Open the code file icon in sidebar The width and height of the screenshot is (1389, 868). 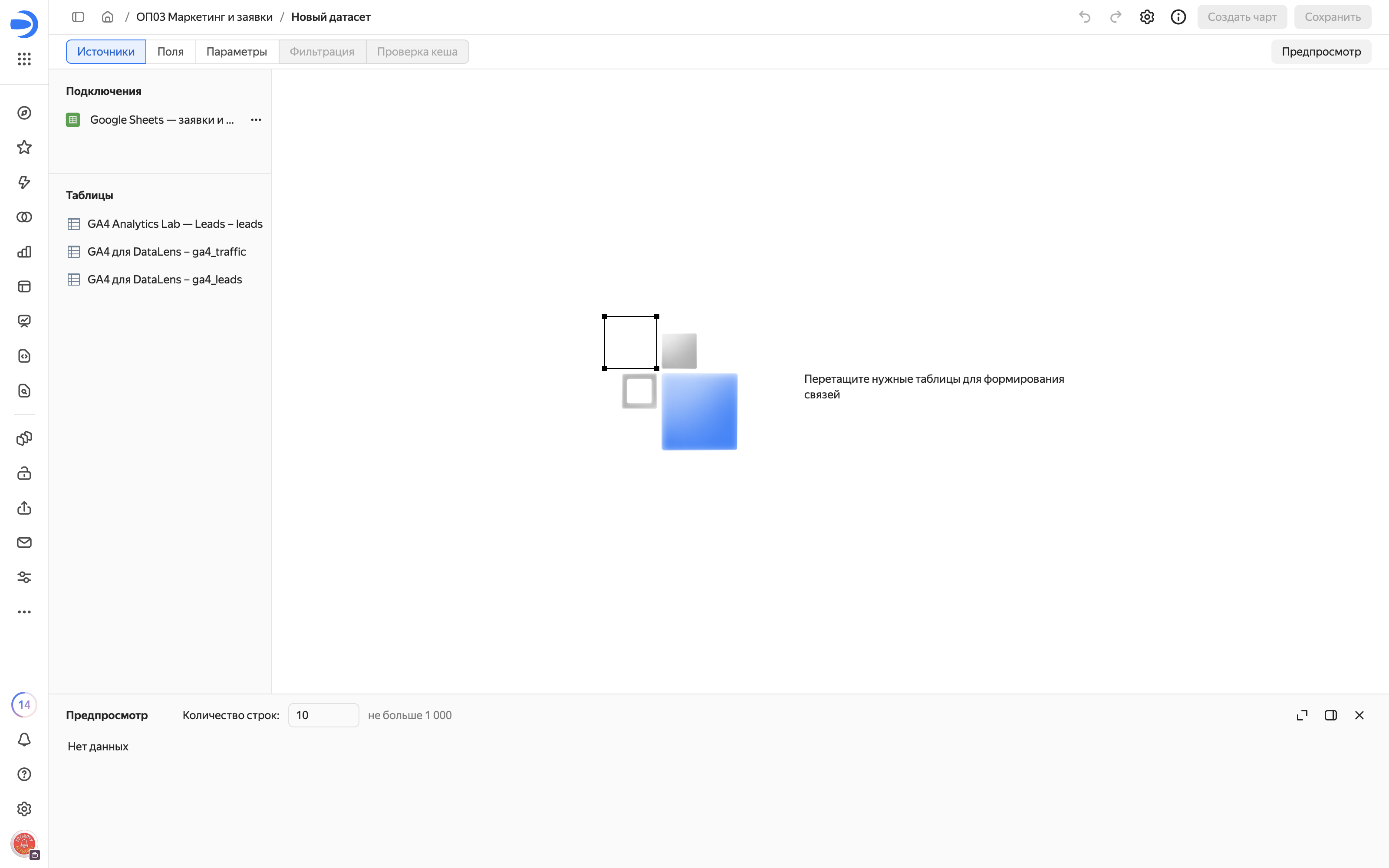[x=24, y=356]
